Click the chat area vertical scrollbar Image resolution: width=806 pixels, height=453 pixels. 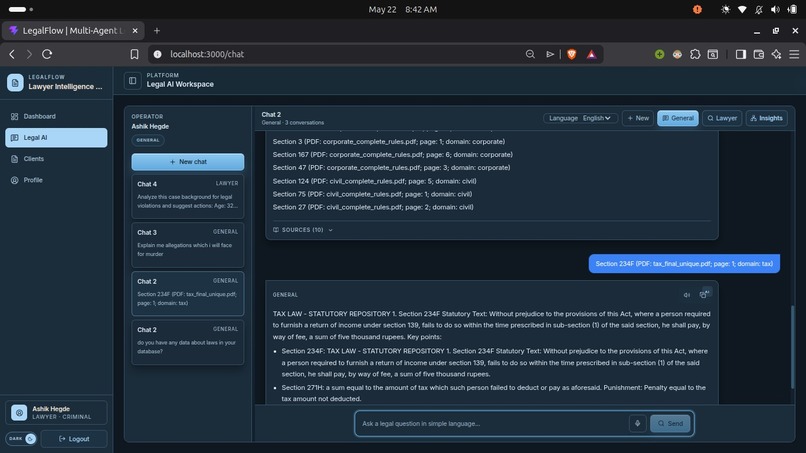[x=792, y=347]
